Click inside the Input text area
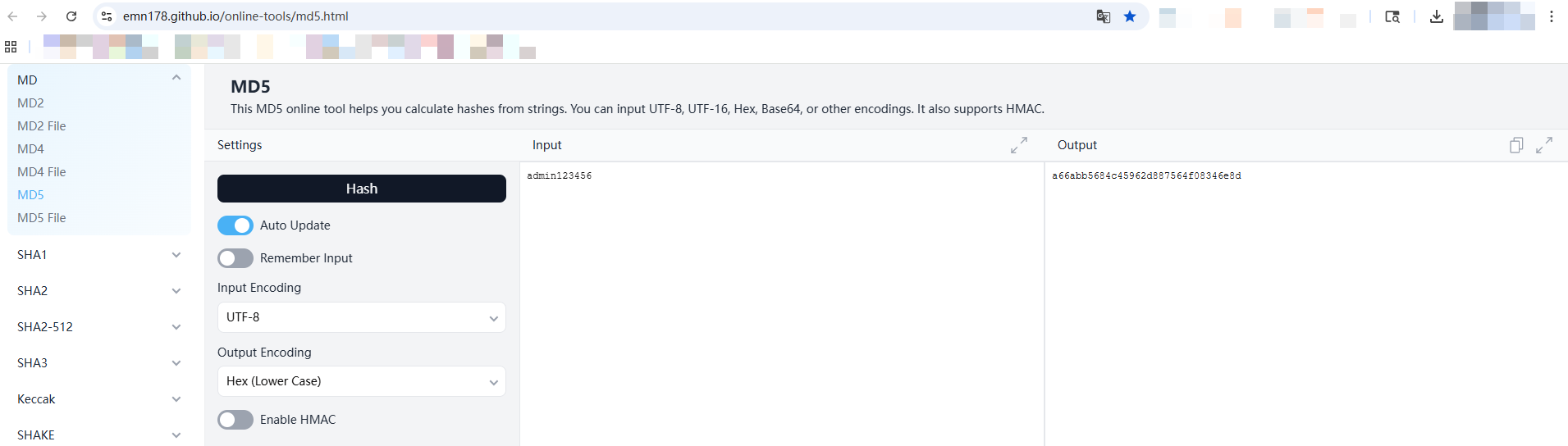 782,303
